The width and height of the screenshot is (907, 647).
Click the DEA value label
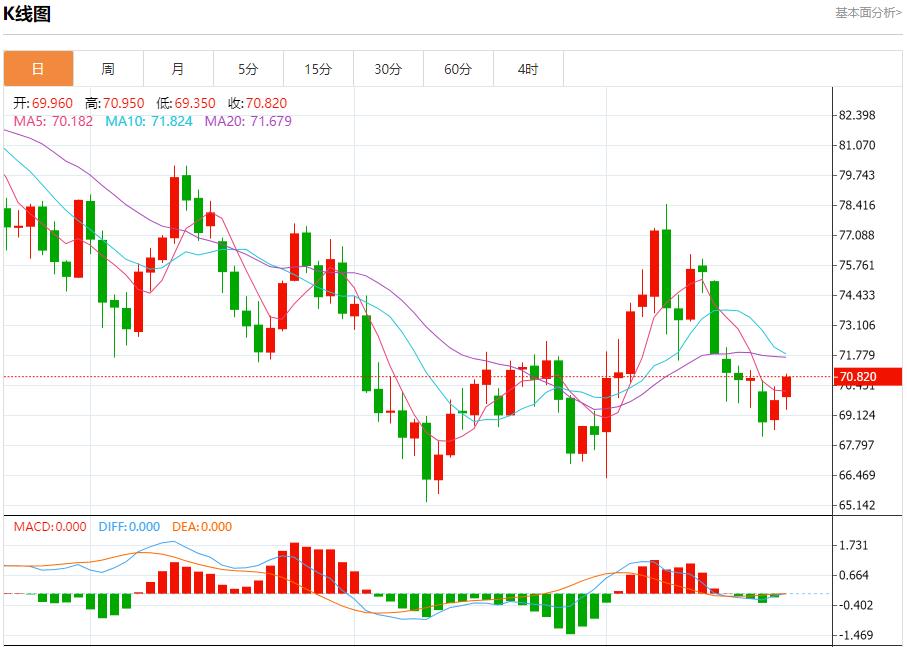point(201,527)
